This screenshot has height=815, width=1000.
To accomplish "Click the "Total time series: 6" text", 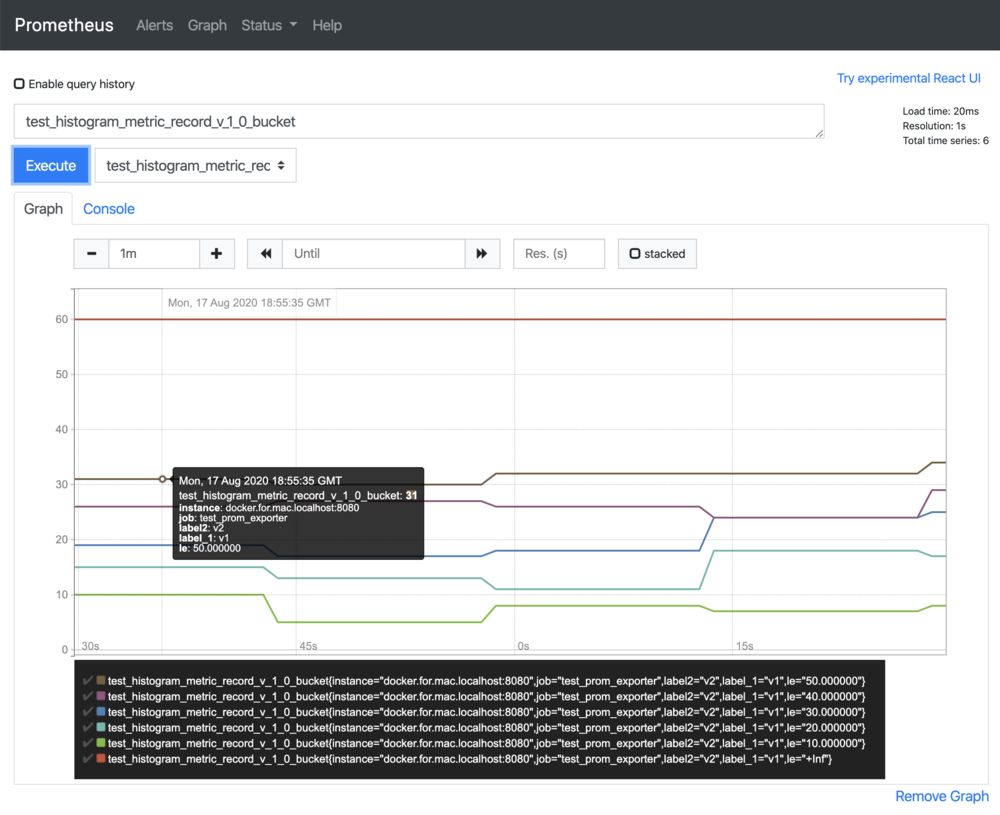I will coord(946,141).
